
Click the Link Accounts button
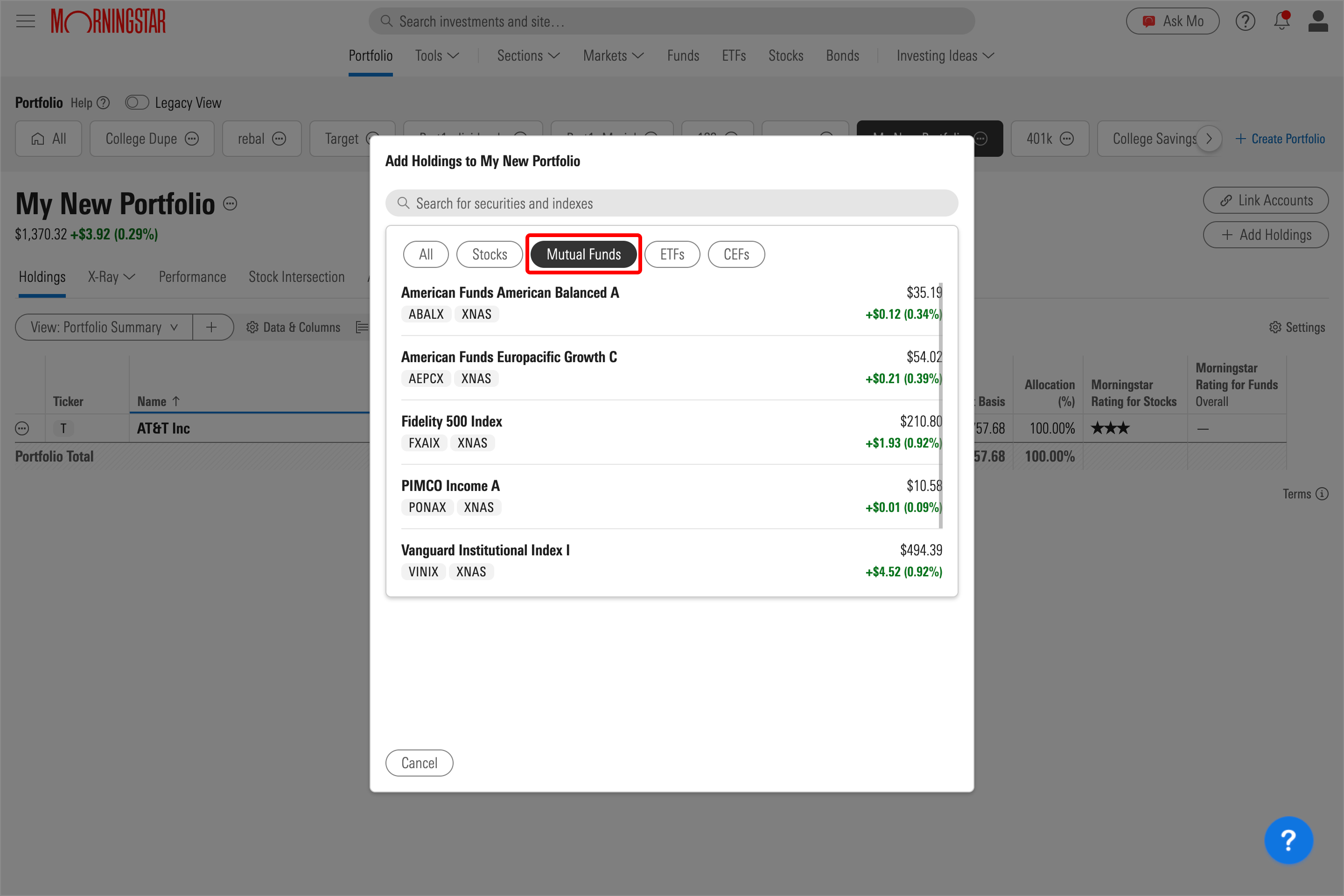click(x=1266, y=201)
